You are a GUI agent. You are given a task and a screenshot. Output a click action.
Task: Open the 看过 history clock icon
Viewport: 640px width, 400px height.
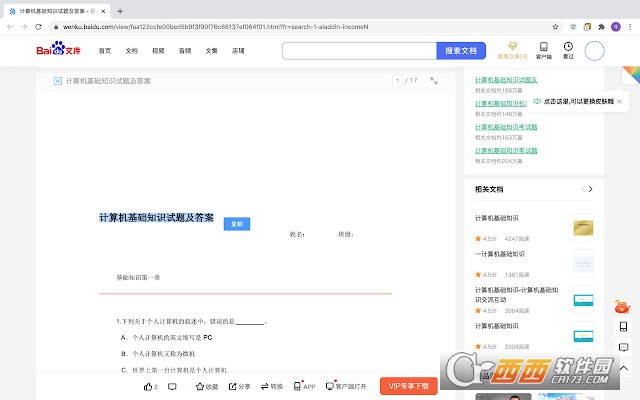pyautogui.click(x=568, y=50)
